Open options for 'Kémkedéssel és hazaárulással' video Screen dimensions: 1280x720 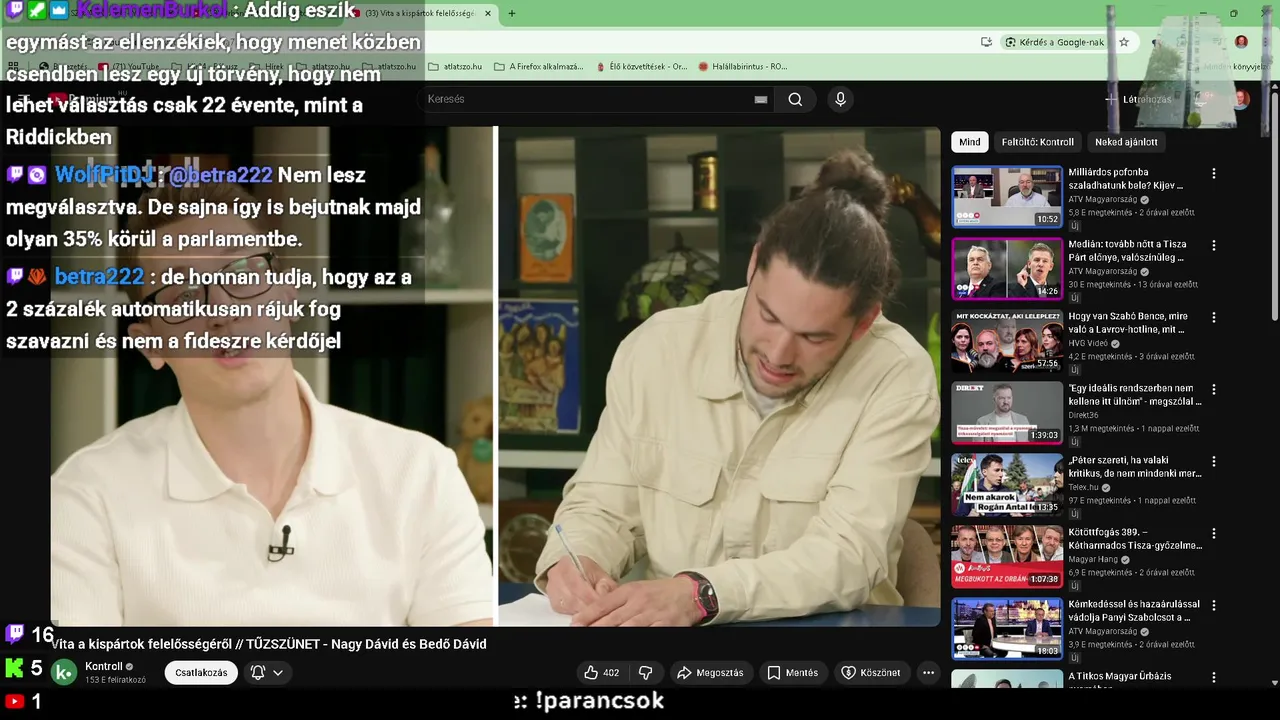click(1214, 605)
